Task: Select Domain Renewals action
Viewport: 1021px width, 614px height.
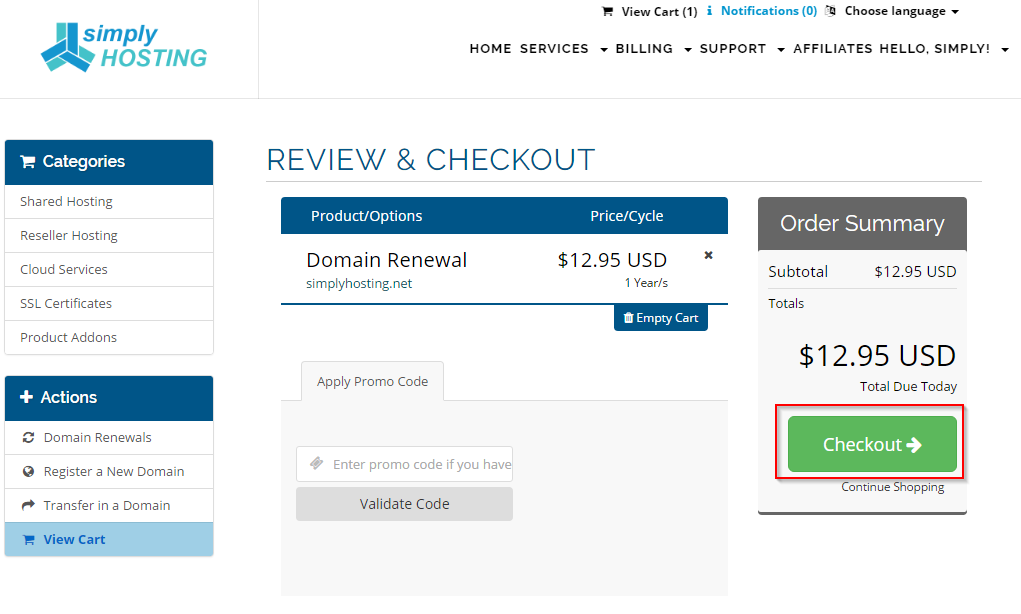Action: point(109,438)
